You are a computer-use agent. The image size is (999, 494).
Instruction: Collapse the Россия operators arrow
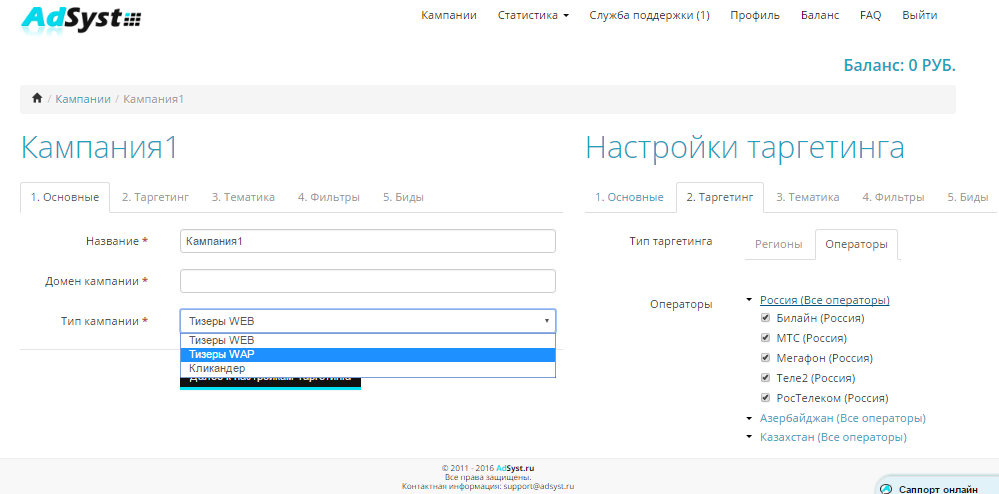[x=748, y=300]
